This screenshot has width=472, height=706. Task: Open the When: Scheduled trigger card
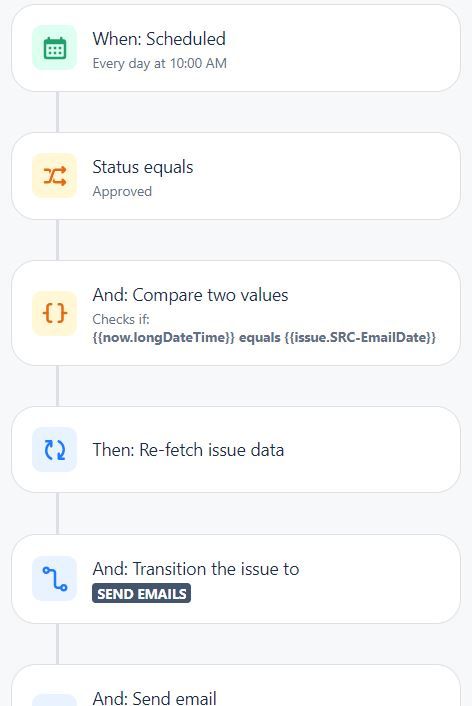[236, 48]
